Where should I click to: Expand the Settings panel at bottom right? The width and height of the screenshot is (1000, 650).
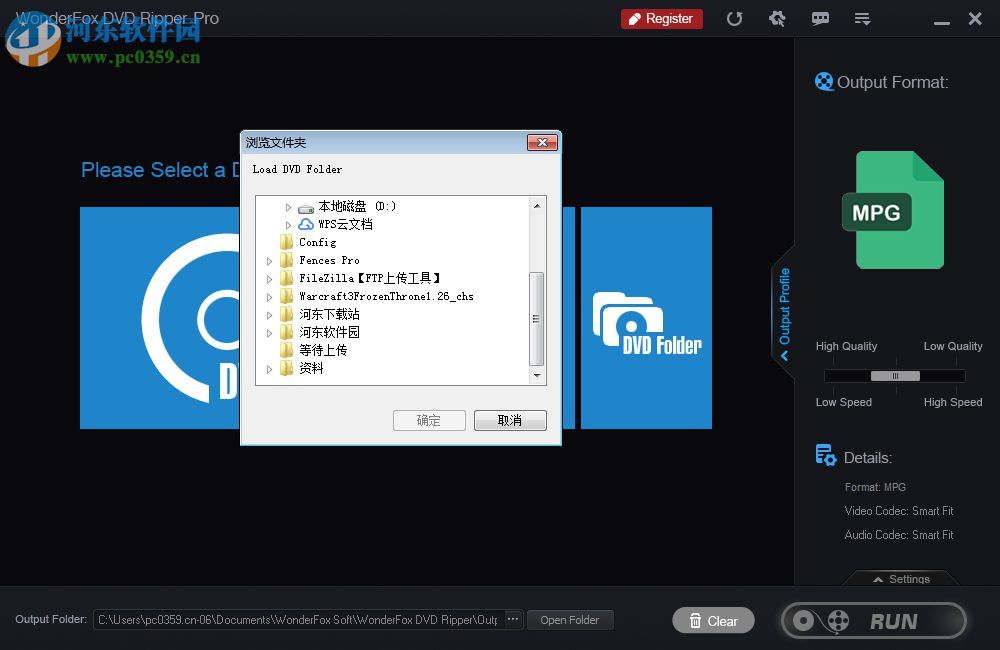(x=900, y=580)
